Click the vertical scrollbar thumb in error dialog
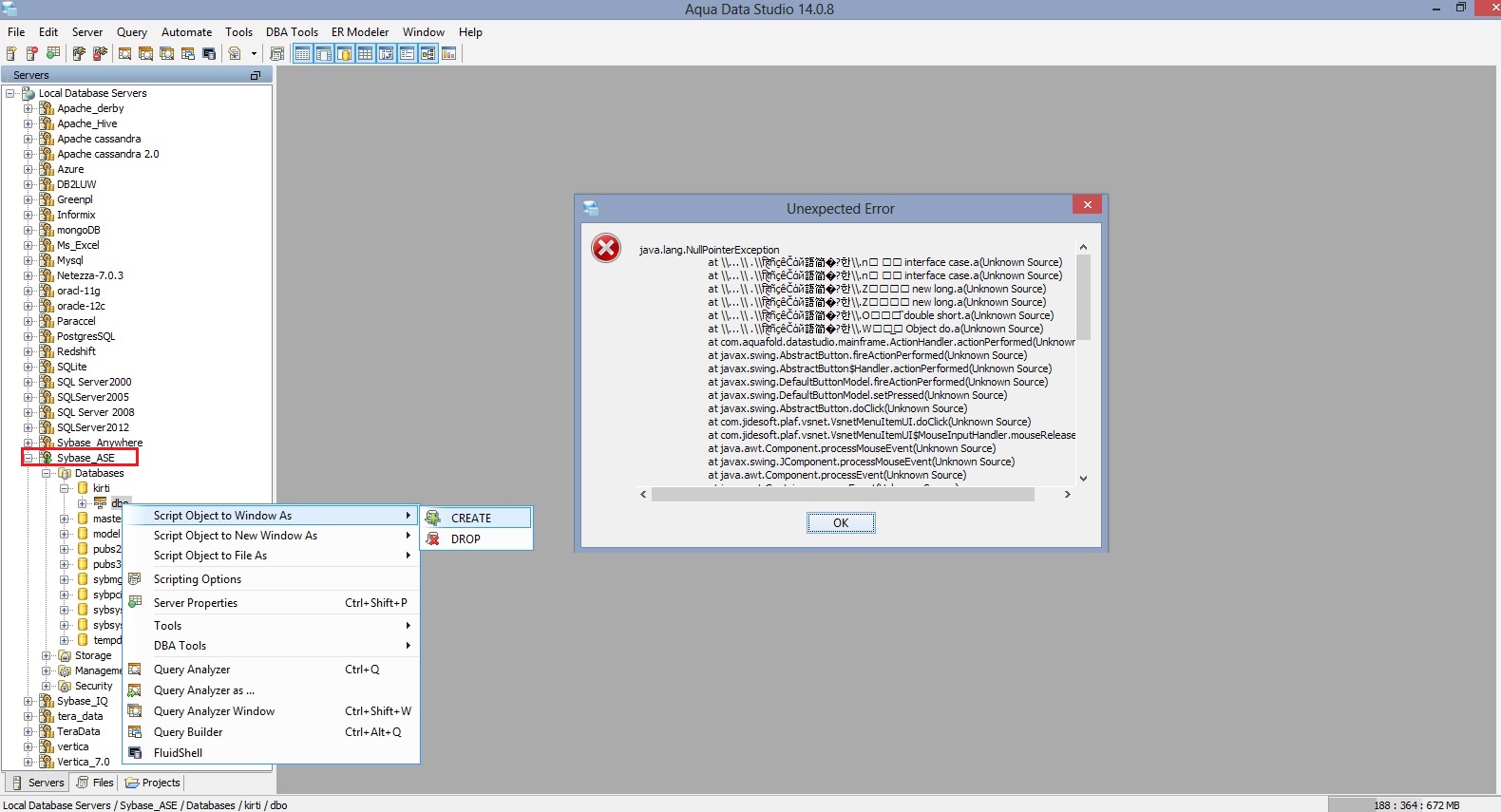The image size is (1501, 812). (x=1083, y=296)
